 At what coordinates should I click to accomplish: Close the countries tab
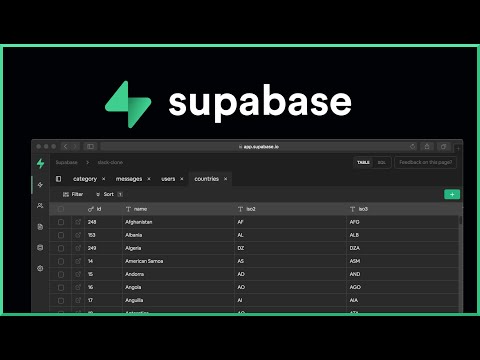click(225, 179)
